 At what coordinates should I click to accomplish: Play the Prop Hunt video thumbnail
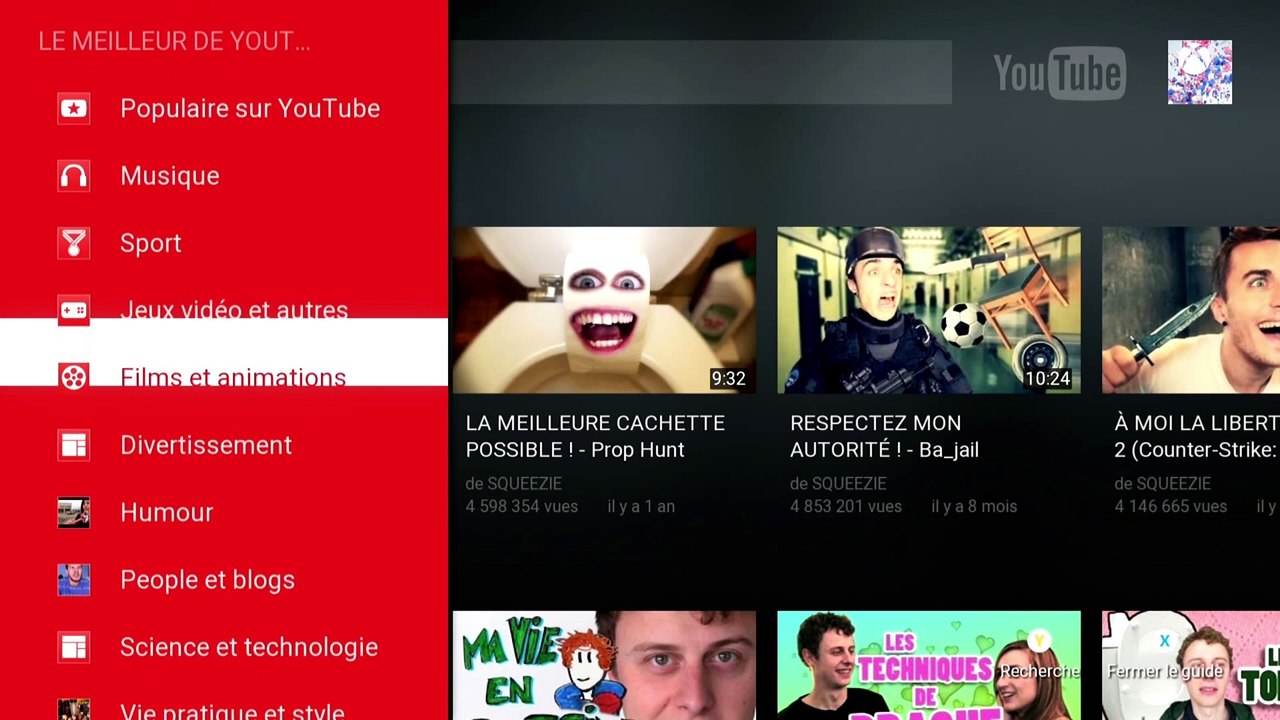click(605, 310)
